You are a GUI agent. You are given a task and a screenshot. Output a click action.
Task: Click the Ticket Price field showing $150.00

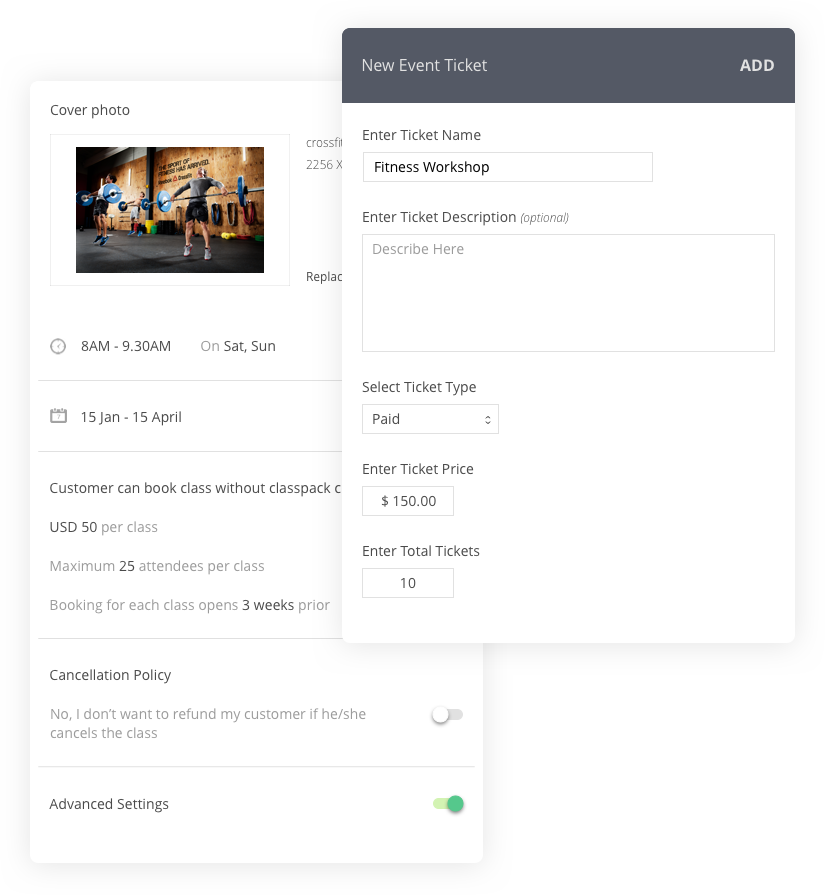coord(408,501)
